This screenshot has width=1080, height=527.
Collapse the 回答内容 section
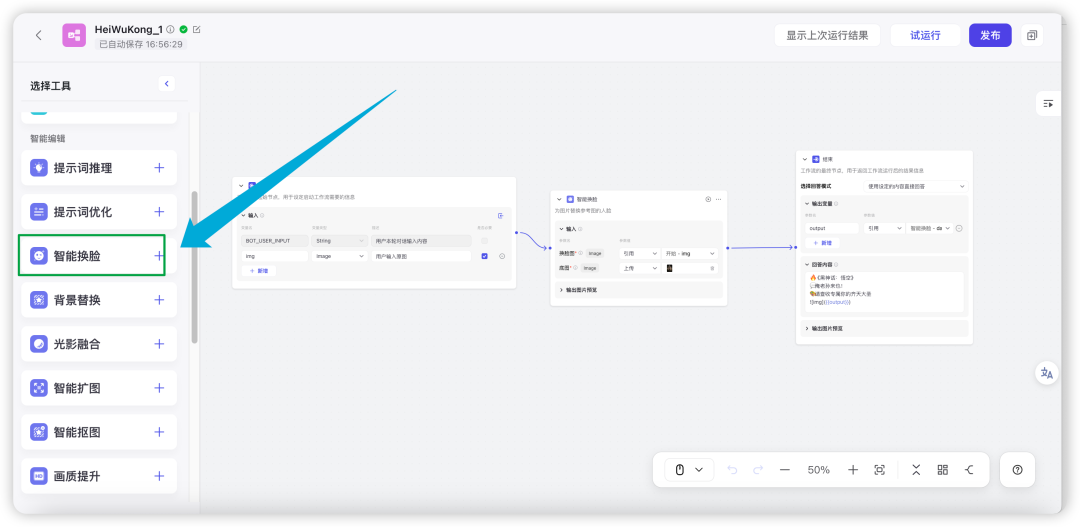point(807,264)
